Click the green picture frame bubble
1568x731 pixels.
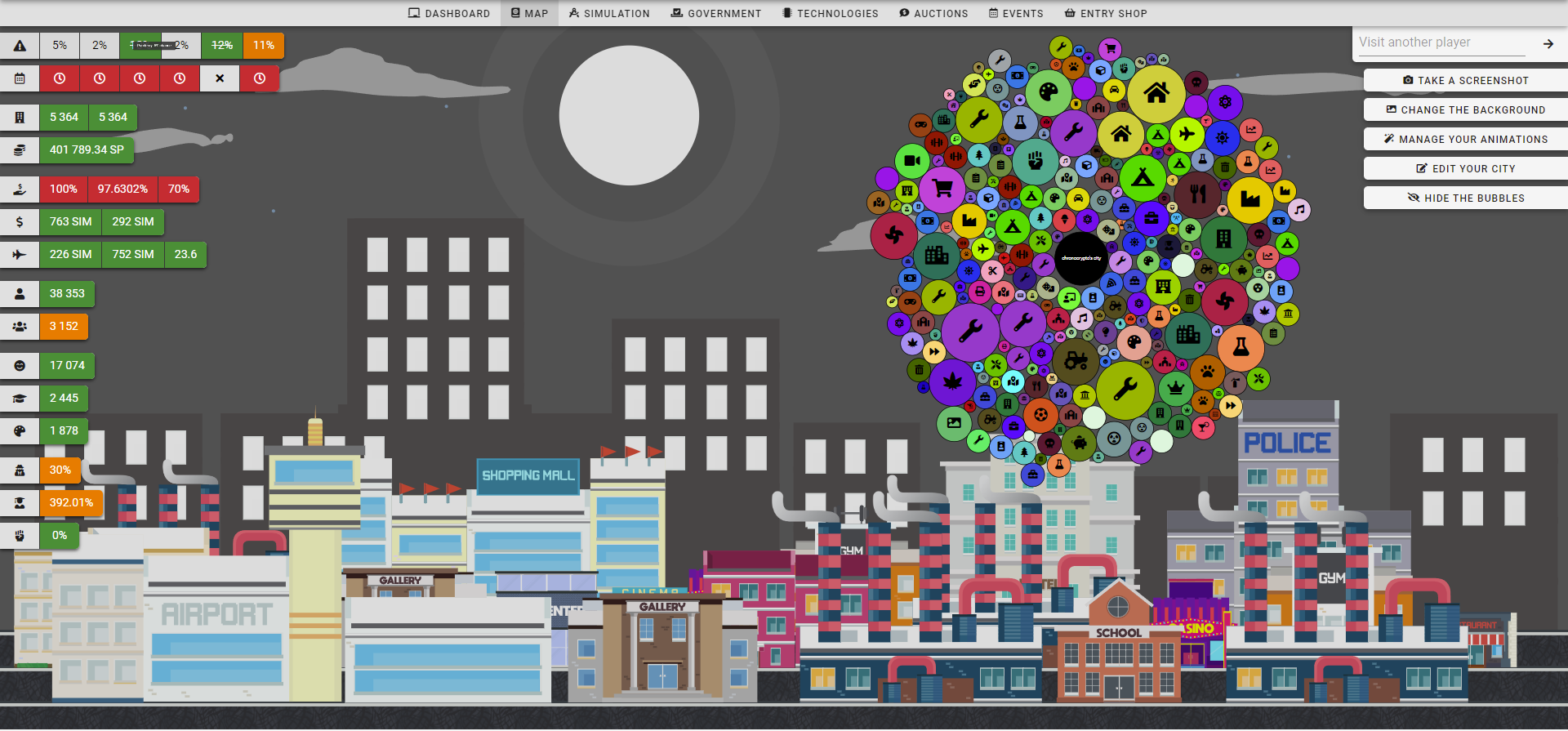click(x=954, y=423)
